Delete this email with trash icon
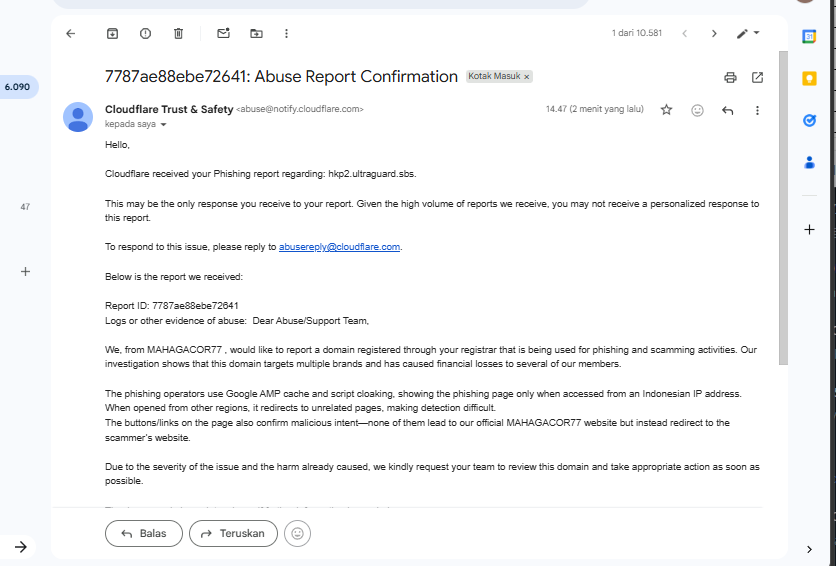 (179, 34)
